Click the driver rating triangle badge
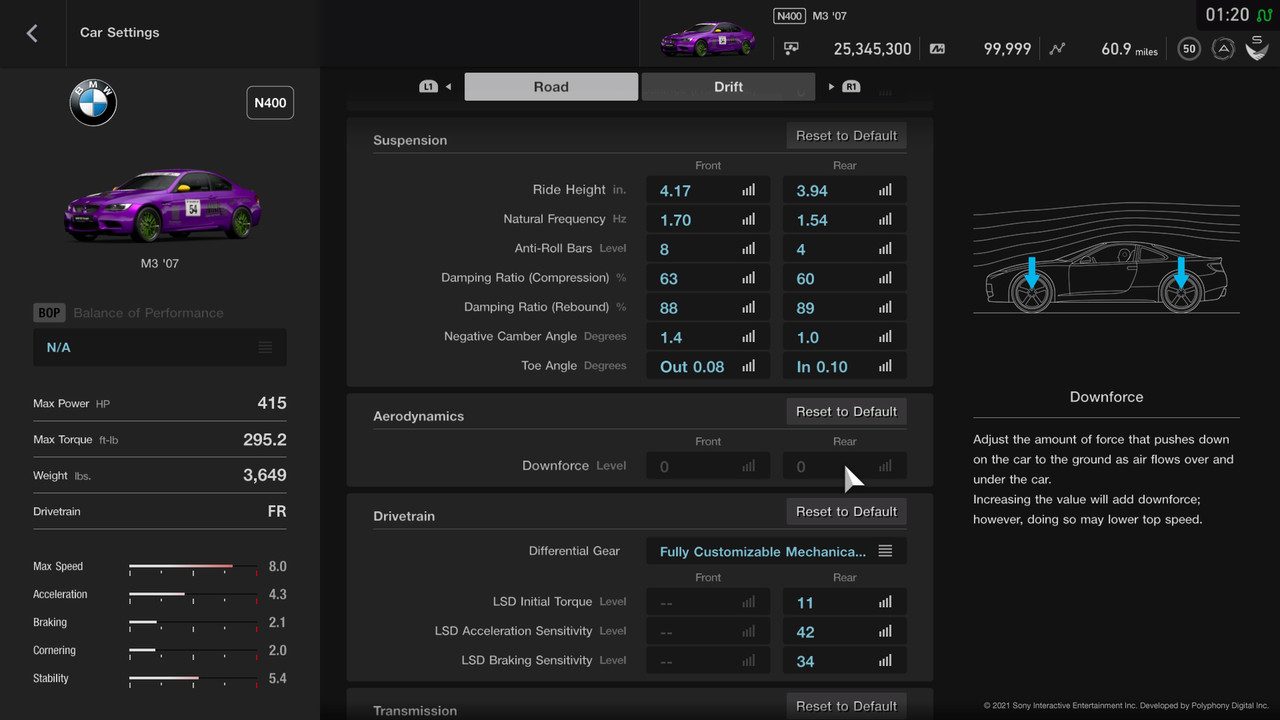This screenshot has width=1280, height=720. [1223, 48]
